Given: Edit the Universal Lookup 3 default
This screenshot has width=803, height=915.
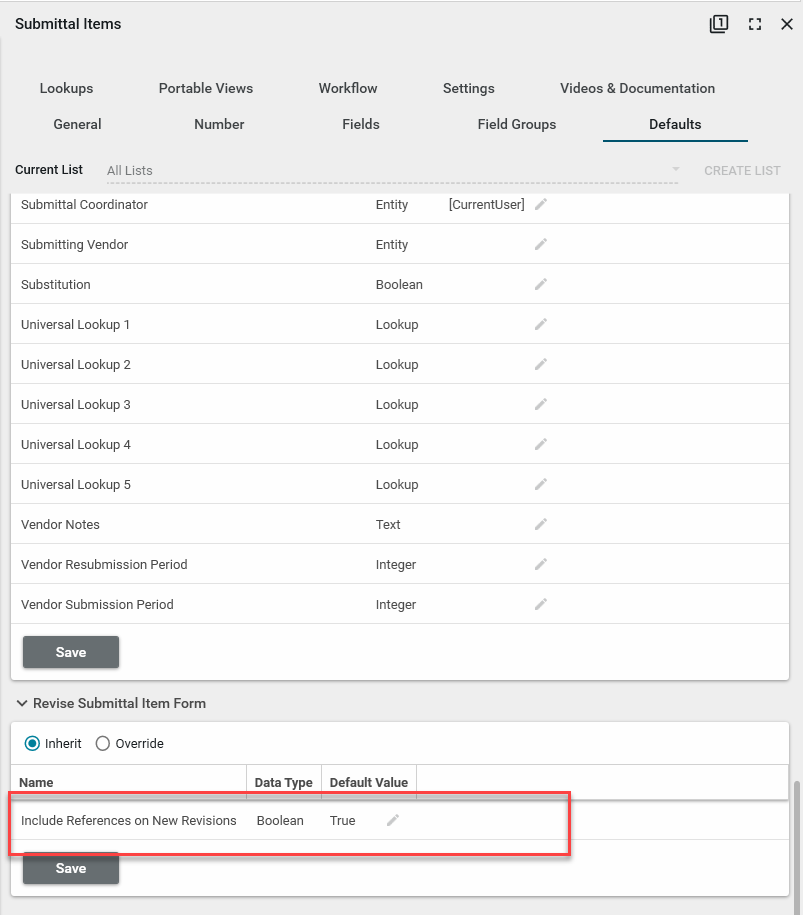Looking at the screenshot, I should 541,404.
